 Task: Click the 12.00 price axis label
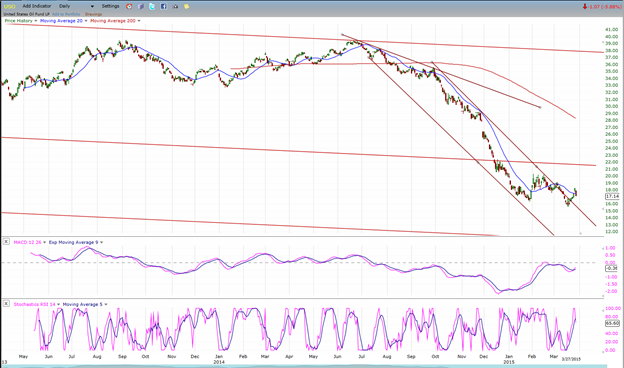point(611,232)
